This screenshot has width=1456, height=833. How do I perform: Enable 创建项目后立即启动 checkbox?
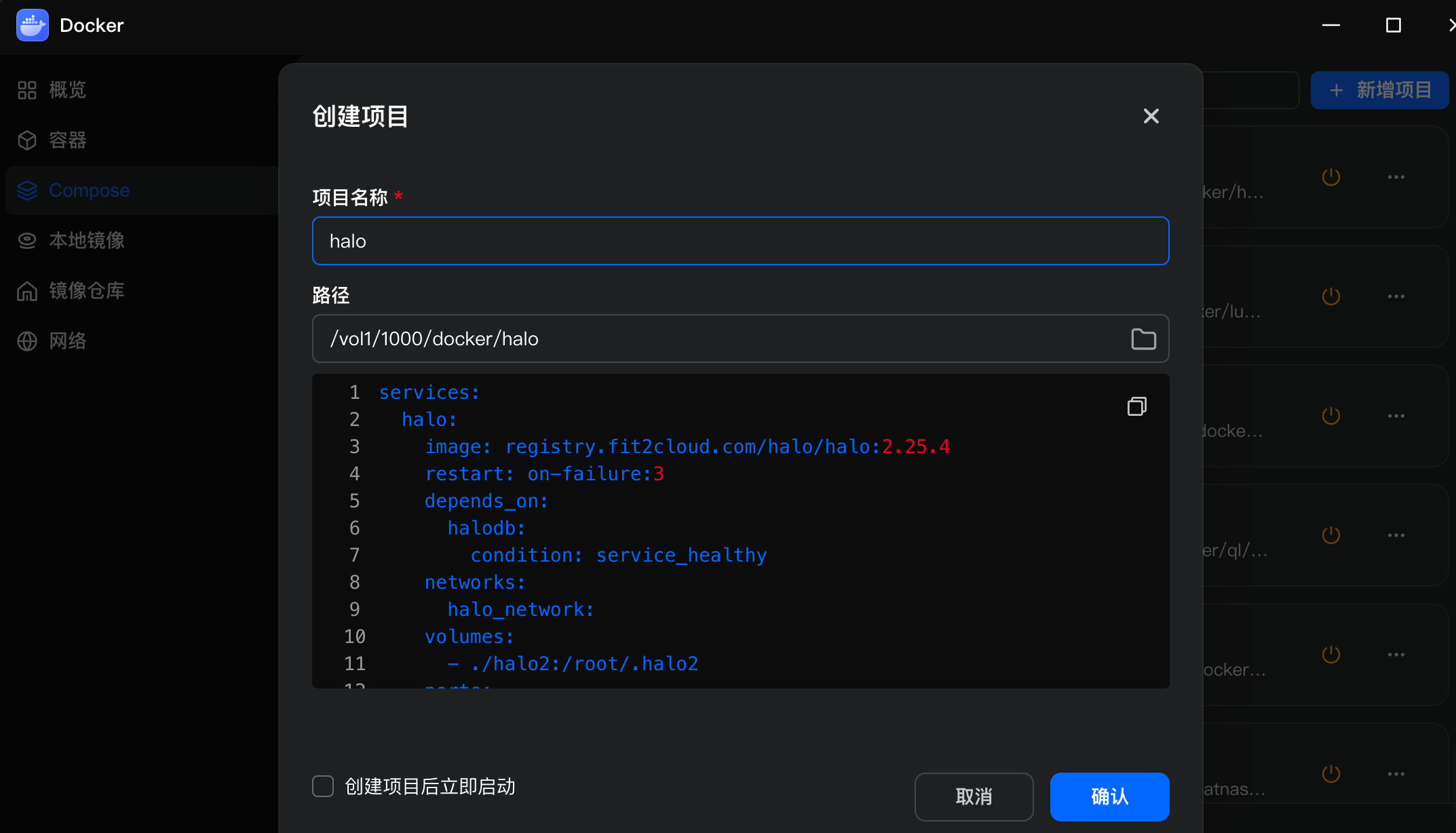click(x=323, y=786)
